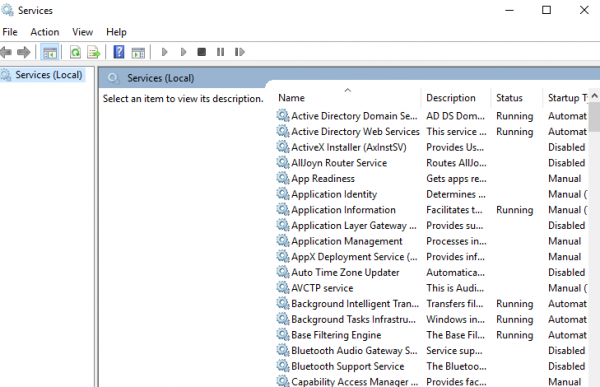This screenshot has height=387, width=600.
Task: Select Active Directory Web Services name
Action: click(x=355, y=132)
